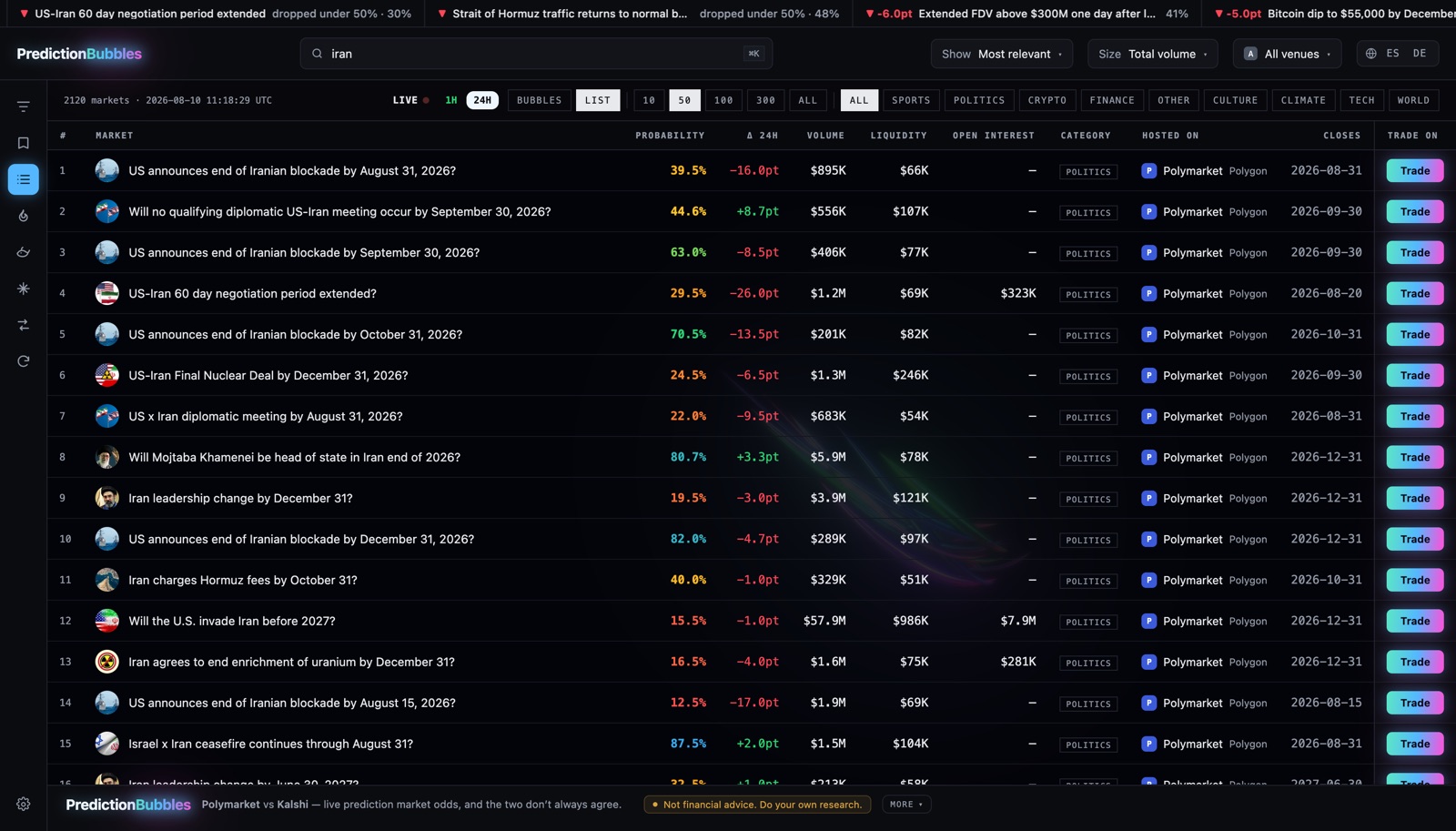Sort by CLOSES column header
The width and height of the screenshot is (1456, 831).
point(1342,136)
